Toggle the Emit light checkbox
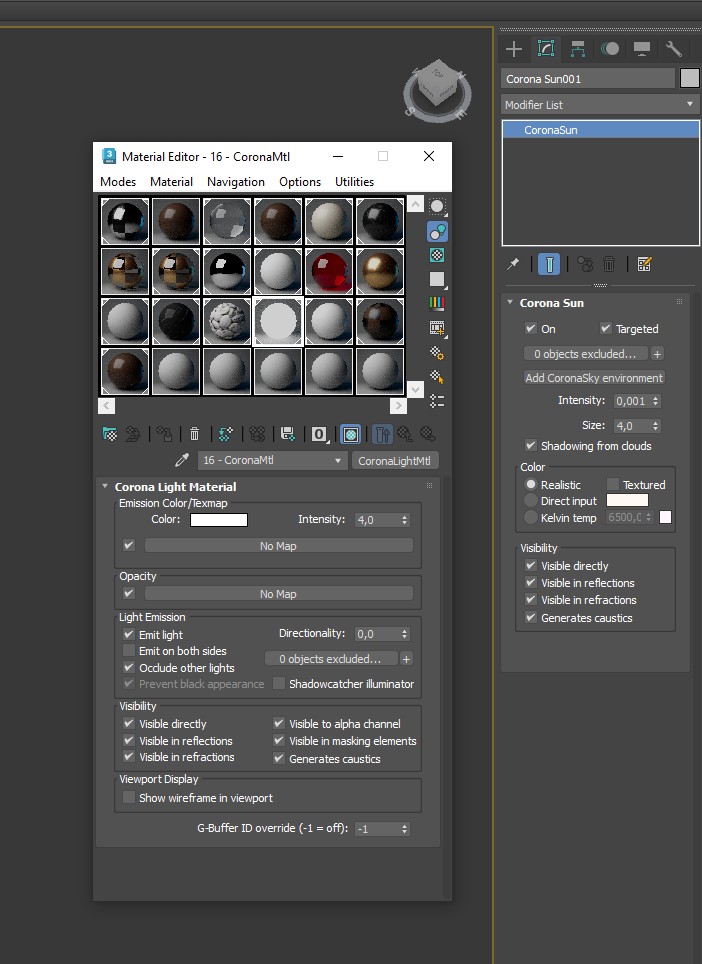 tap(128, 634)
